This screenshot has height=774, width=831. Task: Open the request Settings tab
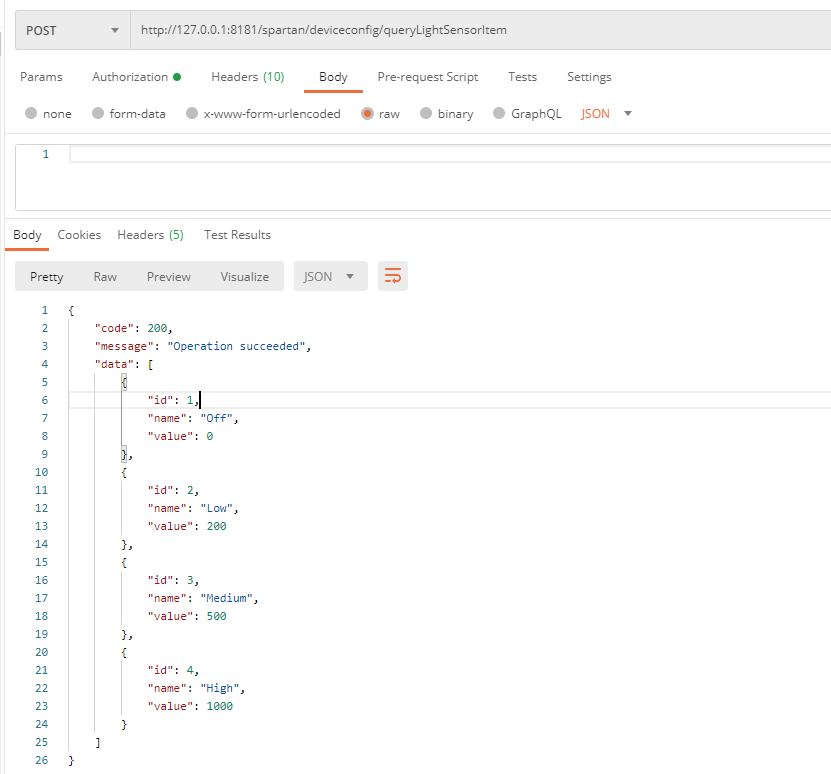pos(589,77)
